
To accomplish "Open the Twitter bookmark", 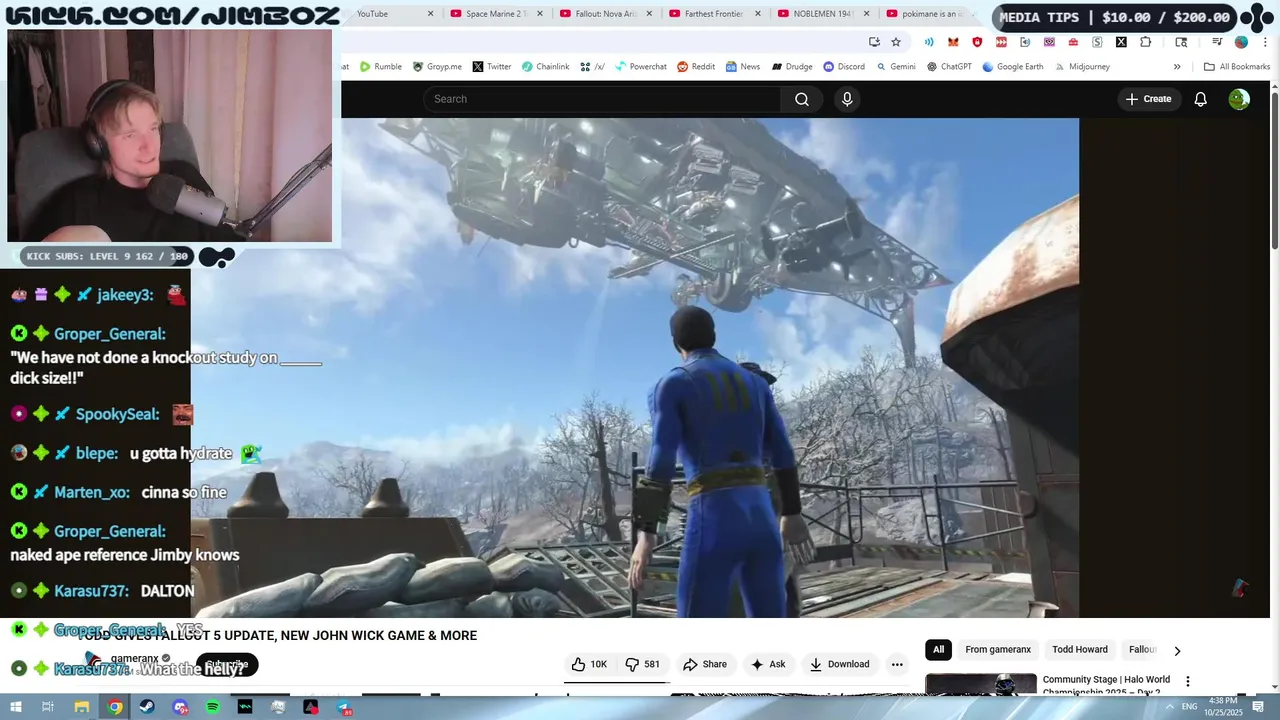I will click(491, 67).
